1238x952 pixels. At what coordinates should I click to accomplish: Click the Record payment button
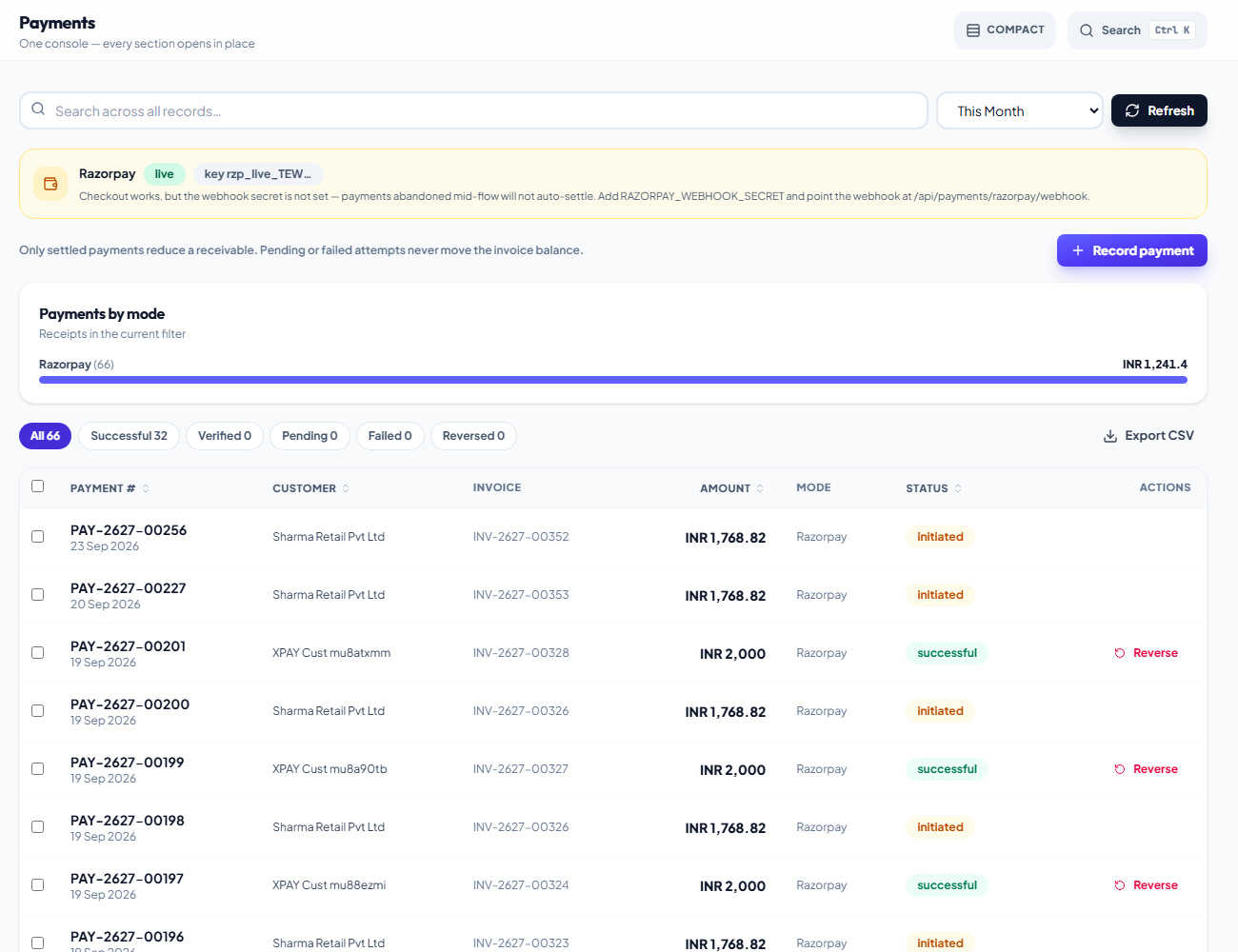(x=1132, y=250)
